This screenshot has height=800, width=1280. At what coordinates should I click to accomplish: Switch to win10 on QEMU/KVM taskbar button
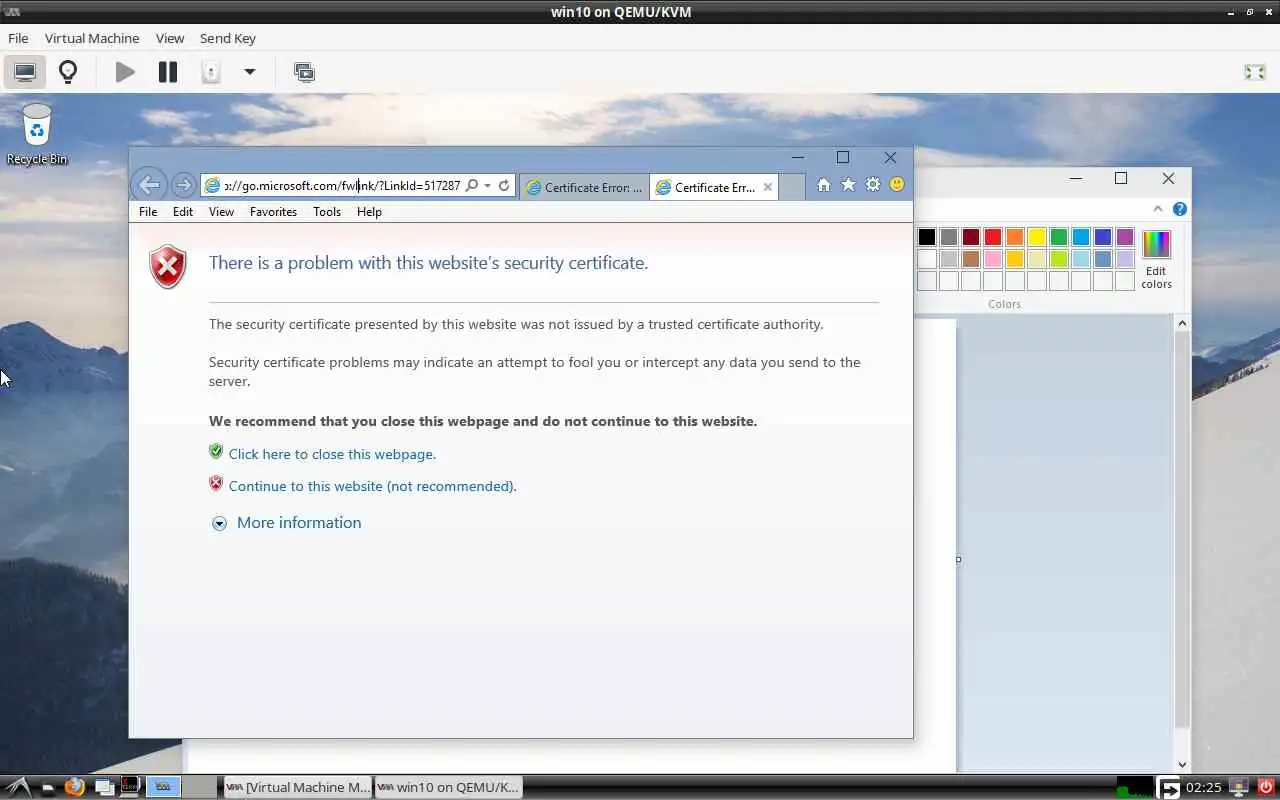coord(448,787)
